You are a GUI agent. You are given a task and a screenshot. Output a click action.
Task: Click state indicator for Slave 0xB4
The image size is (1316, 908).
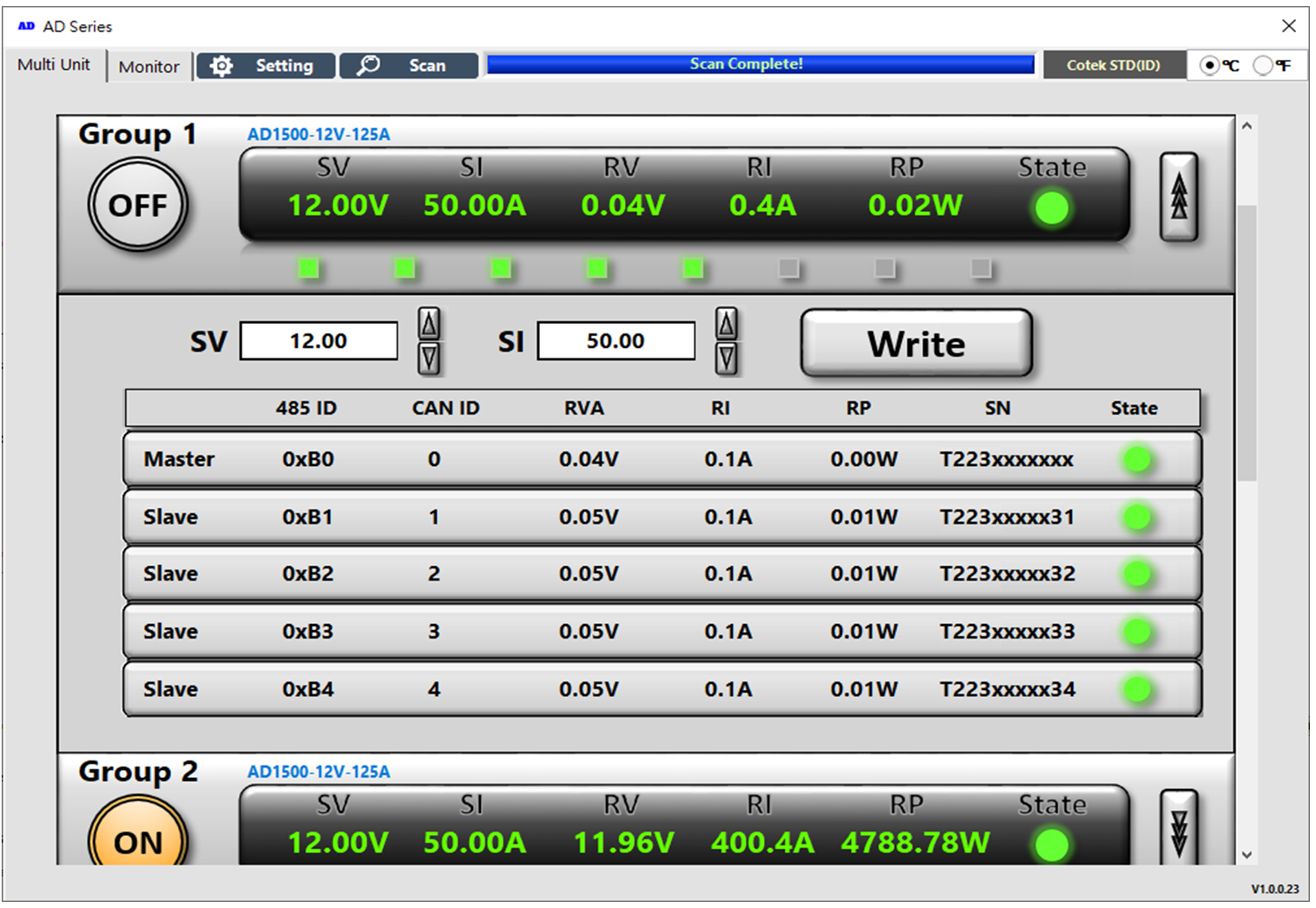coord(1137,689)
